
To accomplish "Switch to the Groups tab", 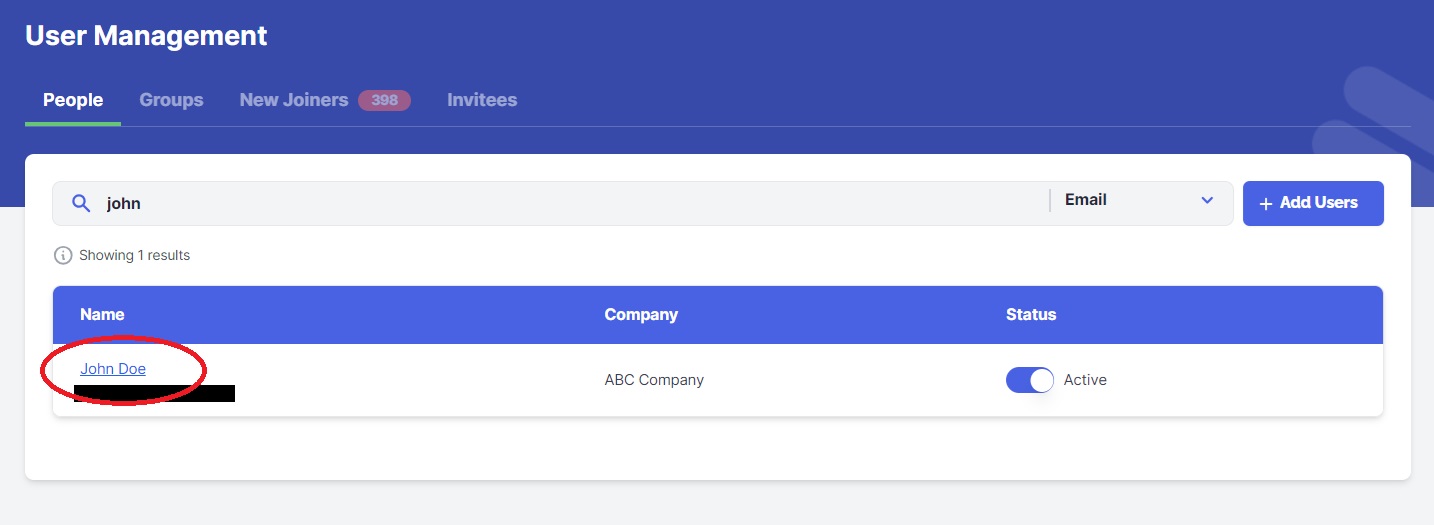I will pyautogui.click(x=171, y=100).
